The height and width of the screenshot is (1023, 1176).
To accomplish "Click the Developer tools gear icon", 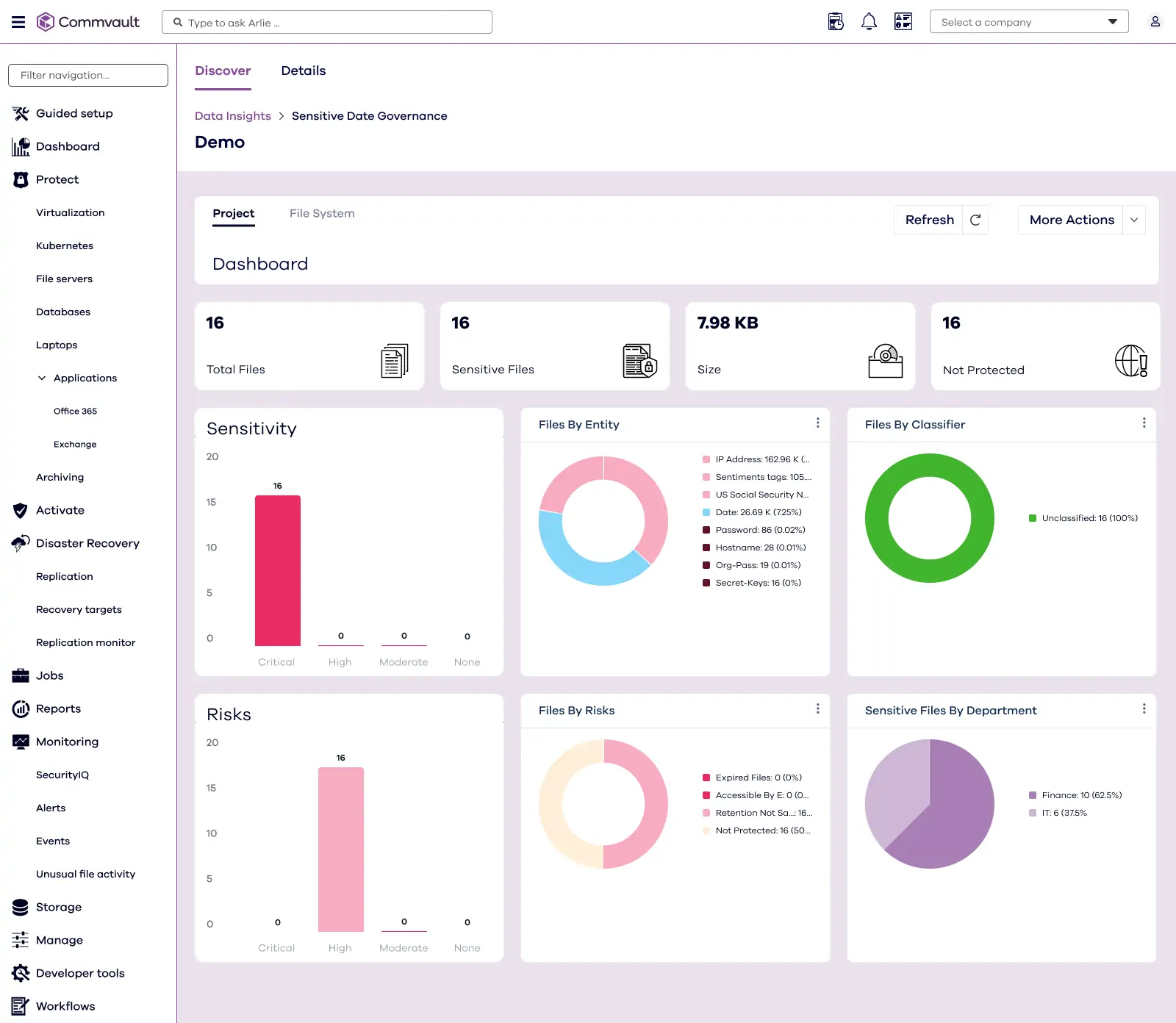I will click(x=21, y=973).
